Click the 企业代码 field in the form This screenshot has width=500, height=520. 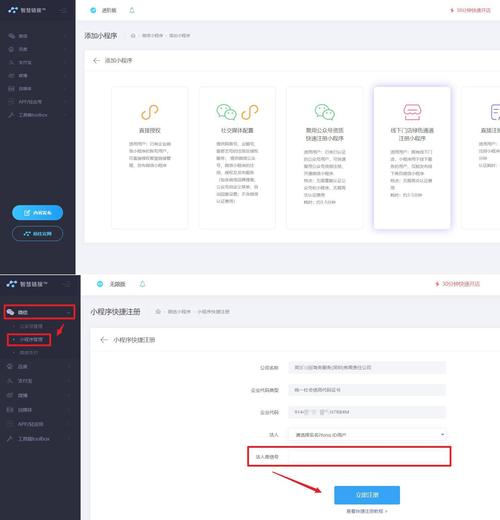pos(367,412)
